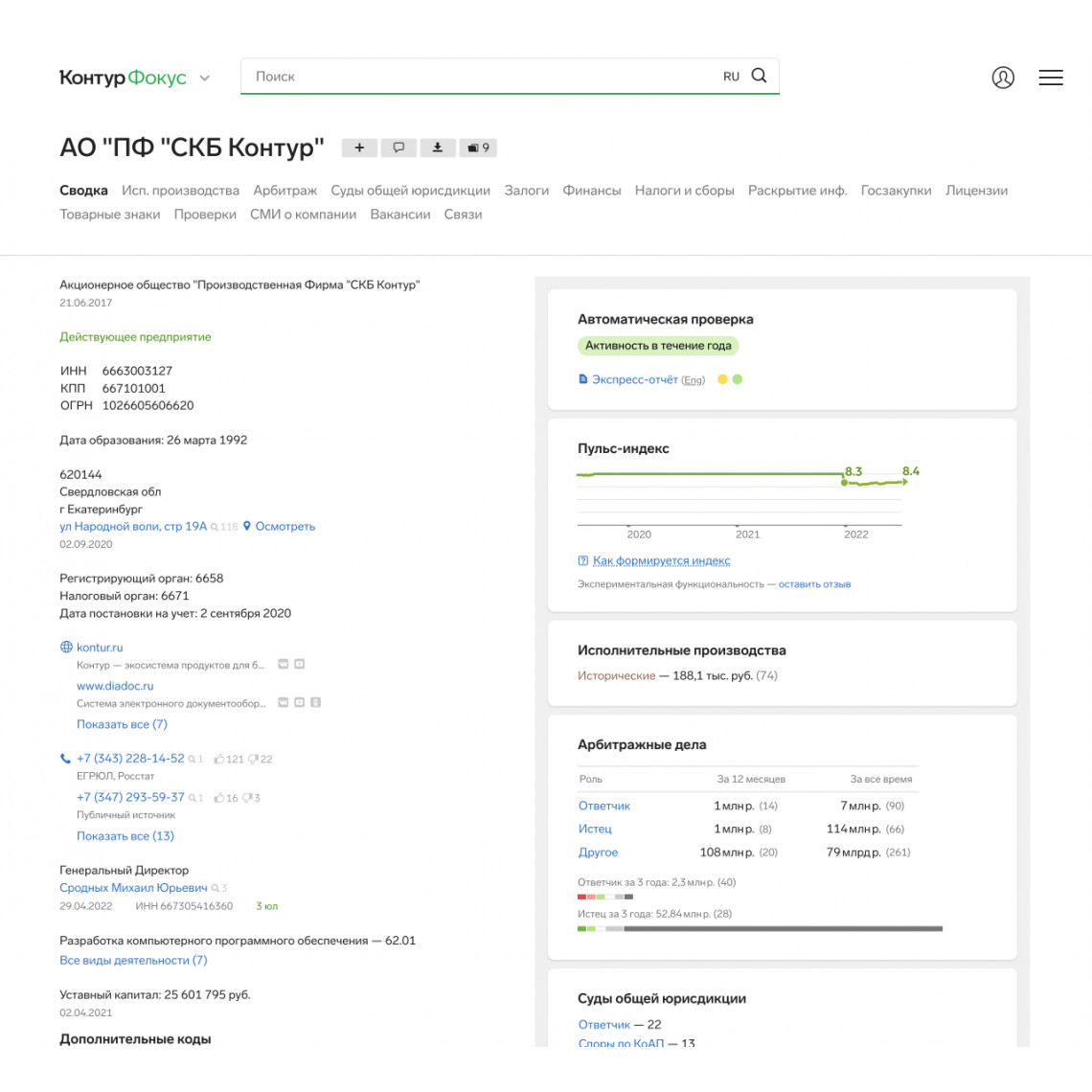Go to the Лицензии tab
1092x1092 pixels.
point(976,191)
